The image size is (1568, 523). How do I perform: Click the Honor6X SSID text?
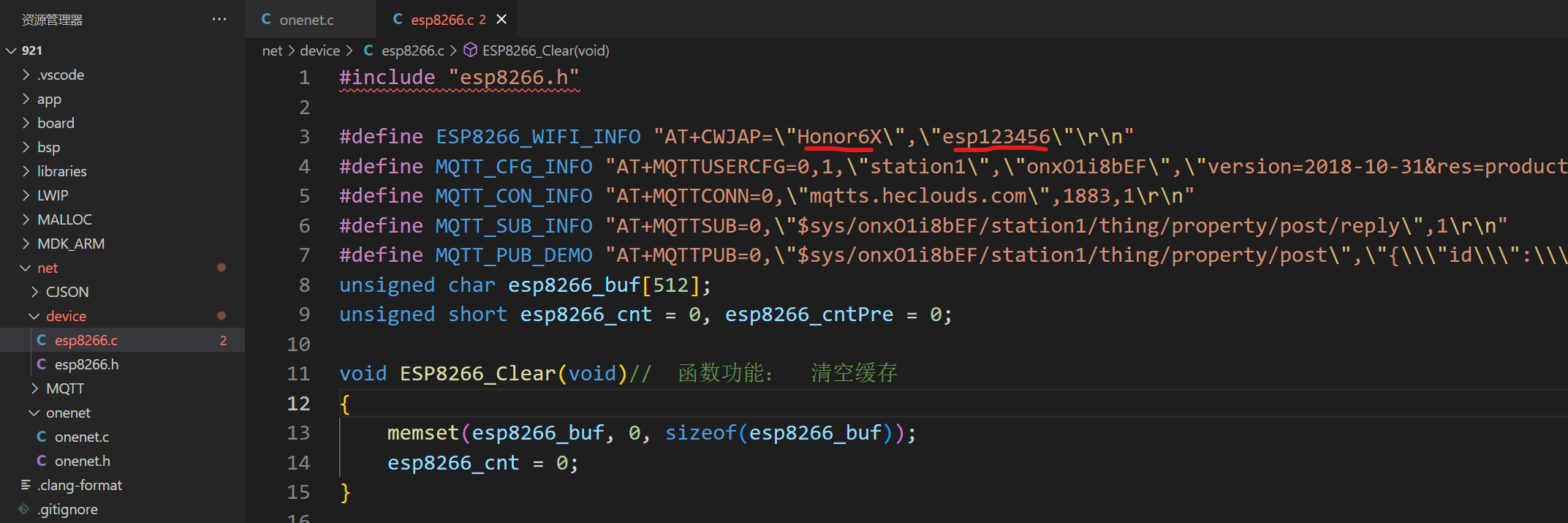click(x=839, y=137)
